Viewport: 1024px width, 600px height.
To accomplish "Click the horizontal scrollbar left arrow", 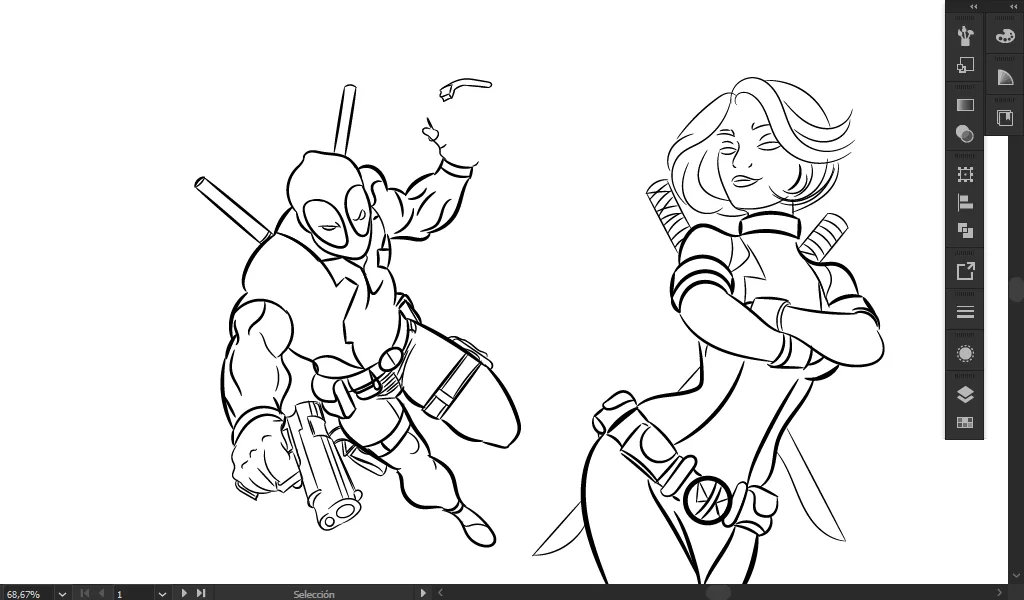I will point(440,593).
